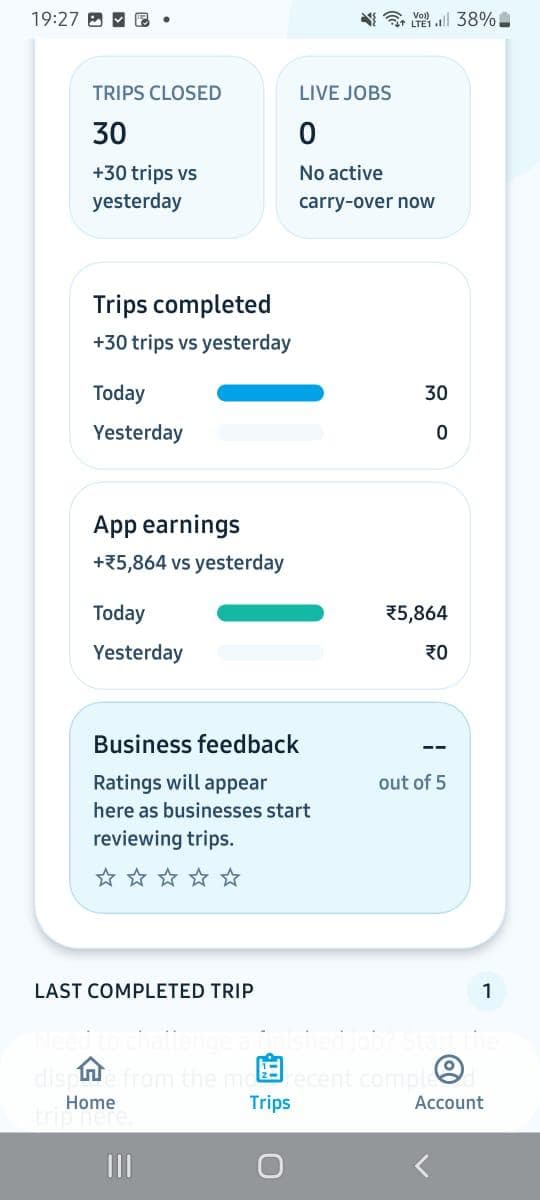Tap the green Today earnings bar
The width and height of the screenshot is (540, 1200).
tap(270, 613)
